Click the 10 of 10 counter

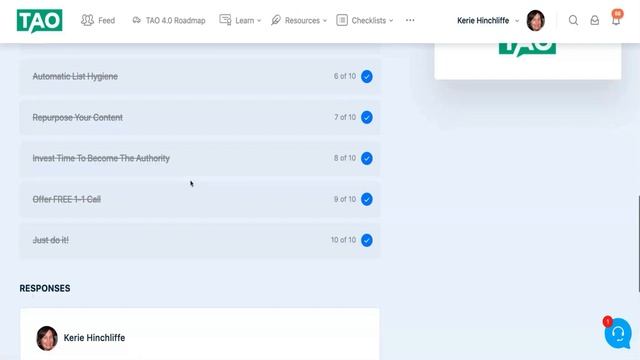point(343,240)
